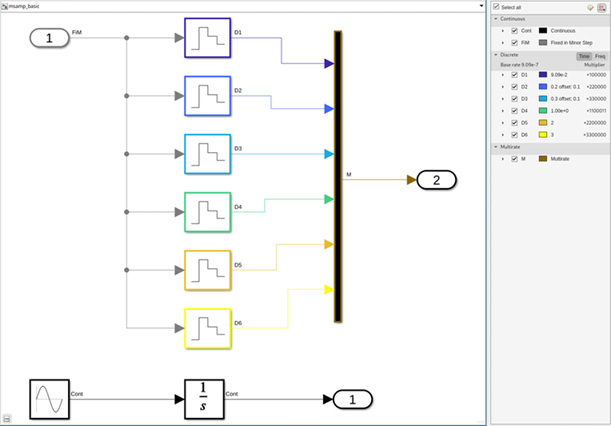Uncheck the Cont sample time checkbox
Viewport: 611px width, 426px height.
(x=513, y=30)
